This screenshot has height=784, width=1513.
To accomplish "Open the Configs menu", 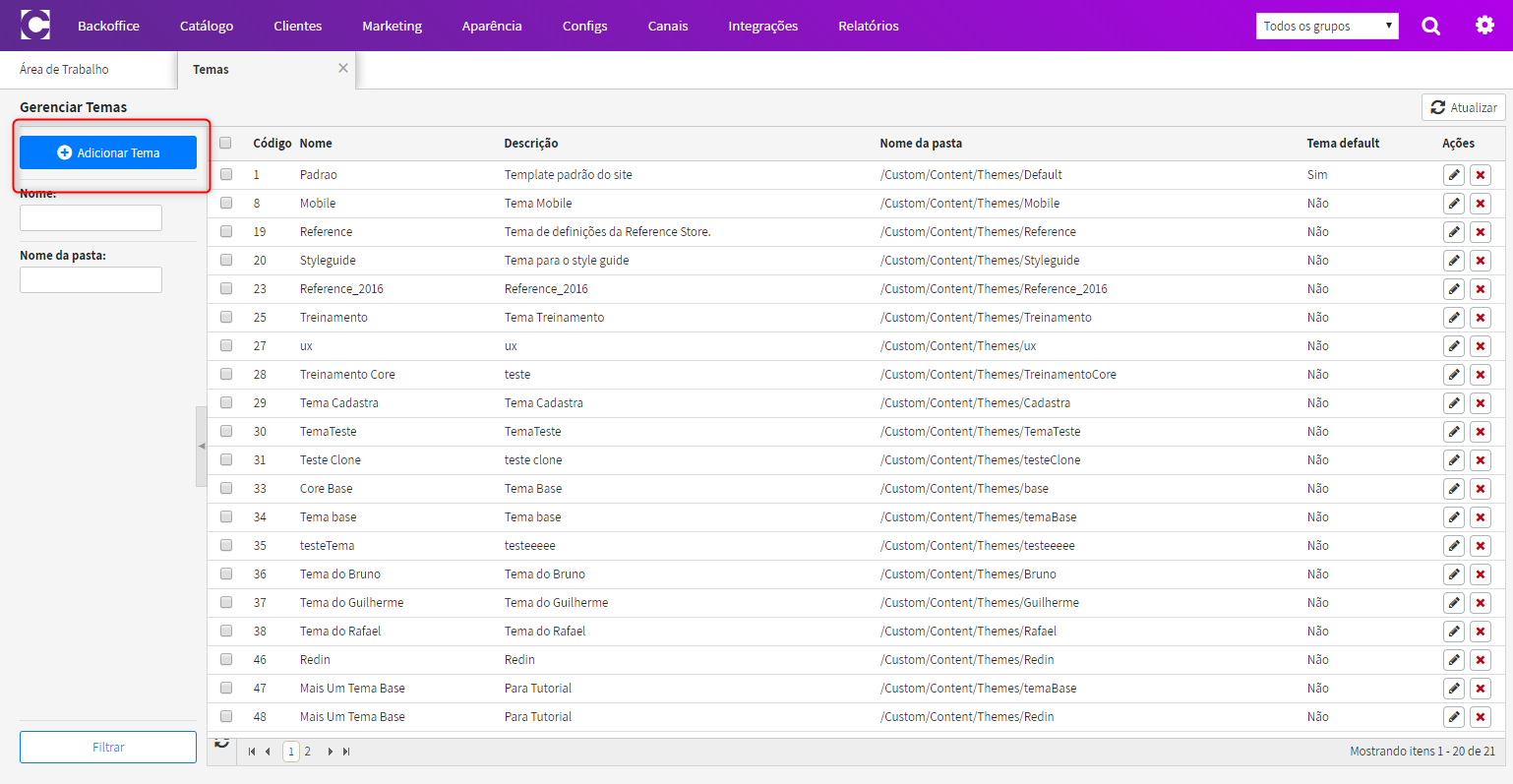I will [x=585, y=26].
